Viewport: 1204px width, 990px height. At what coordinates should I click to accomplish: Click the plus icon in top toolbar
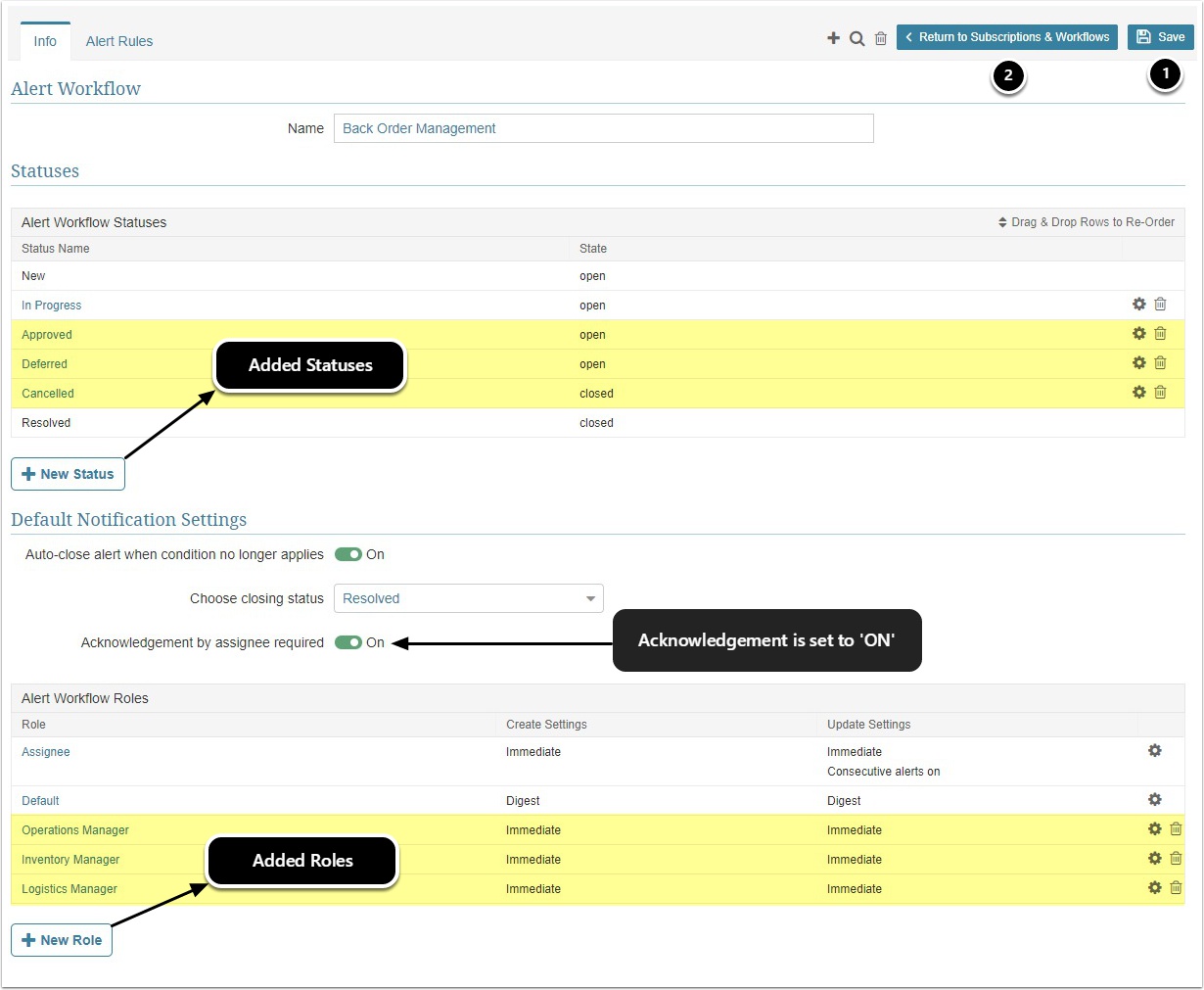click(833, 38)
